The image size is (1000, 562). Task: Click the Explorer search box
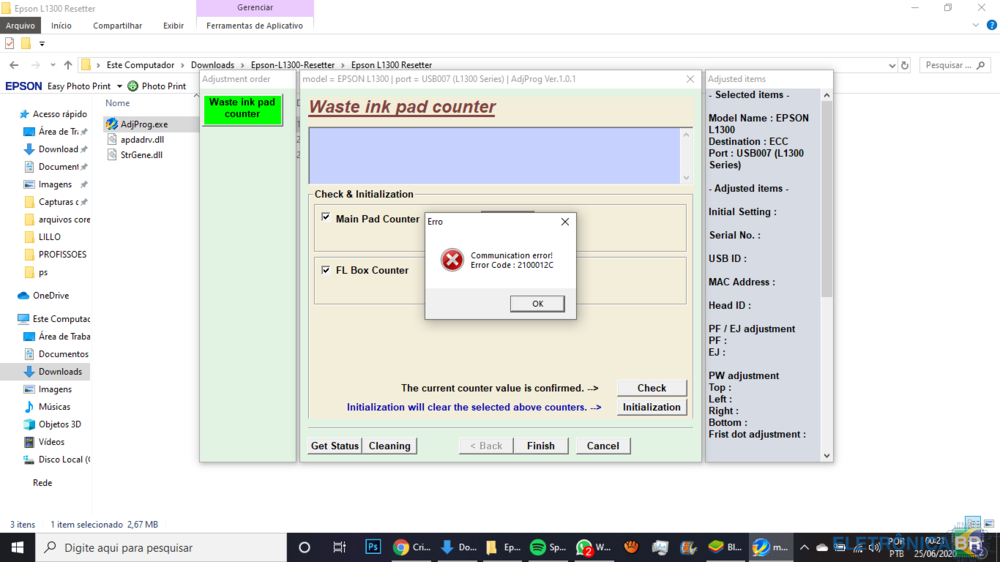[x=955, y=65]
